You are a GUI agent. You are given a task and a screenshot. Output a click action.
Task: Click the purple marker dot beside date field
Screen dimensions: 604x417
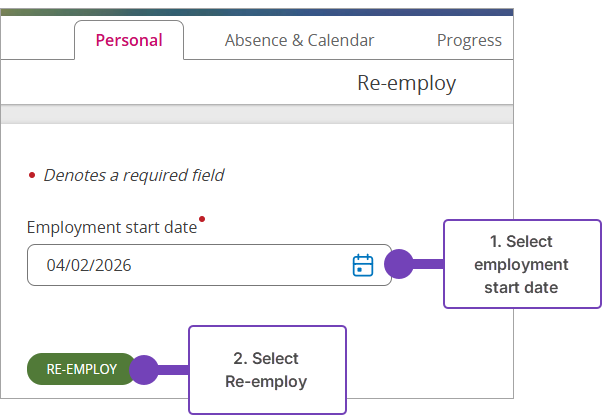coord(399,265)
